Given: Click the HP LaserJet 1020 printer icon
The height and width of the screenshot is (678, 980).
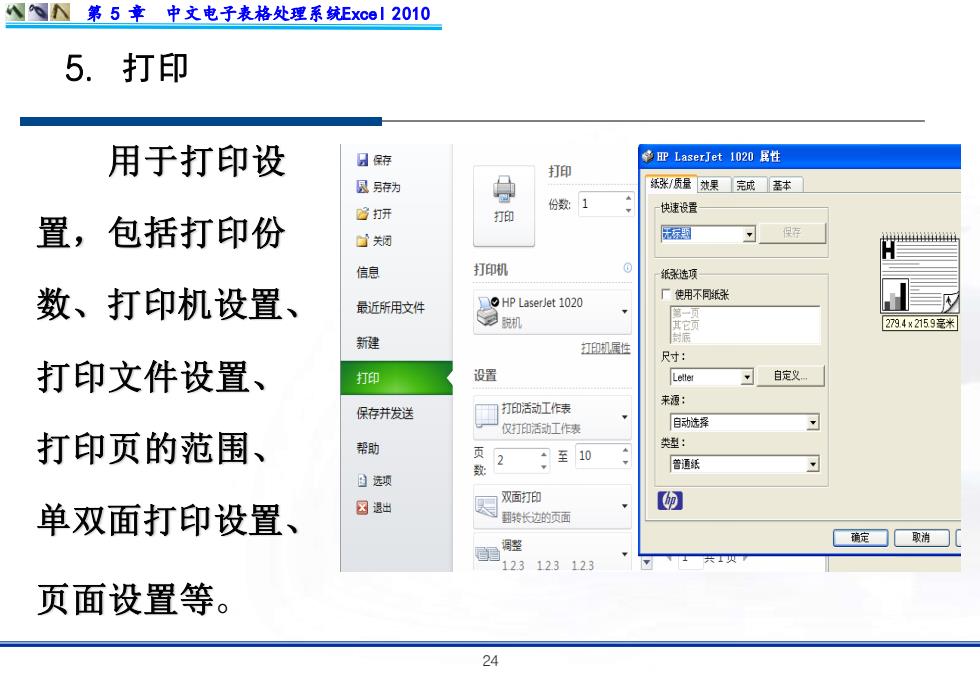Looking at the screenshot, I should [487, 311].
